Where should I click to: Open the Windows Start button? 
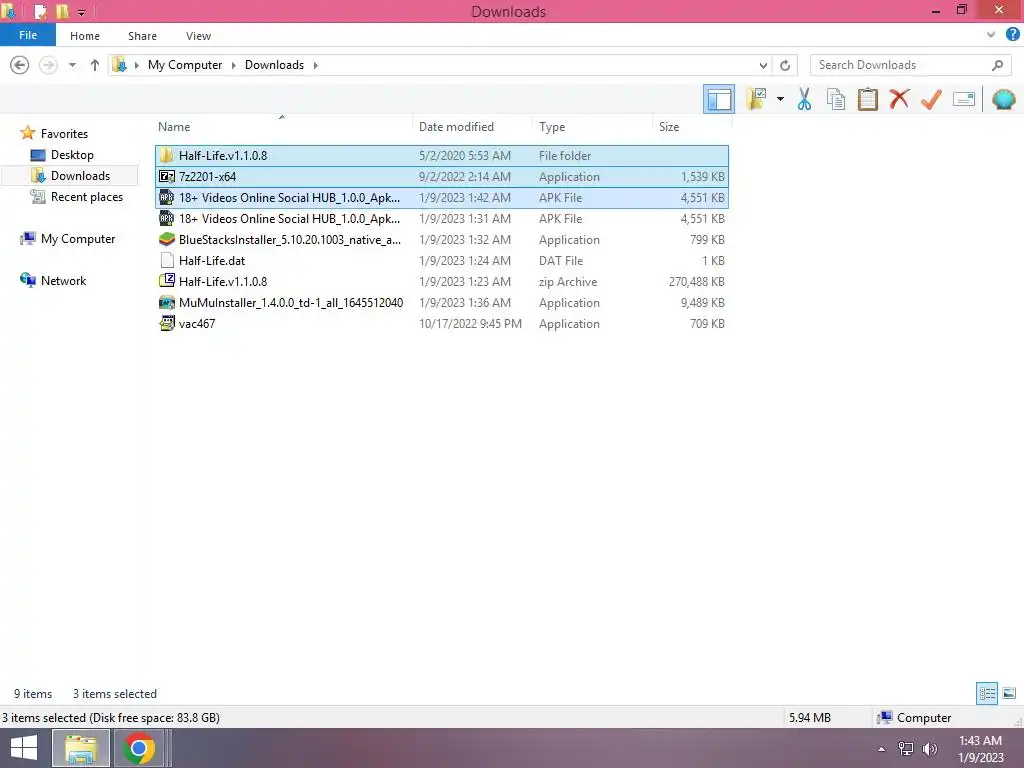pos(24,748)
